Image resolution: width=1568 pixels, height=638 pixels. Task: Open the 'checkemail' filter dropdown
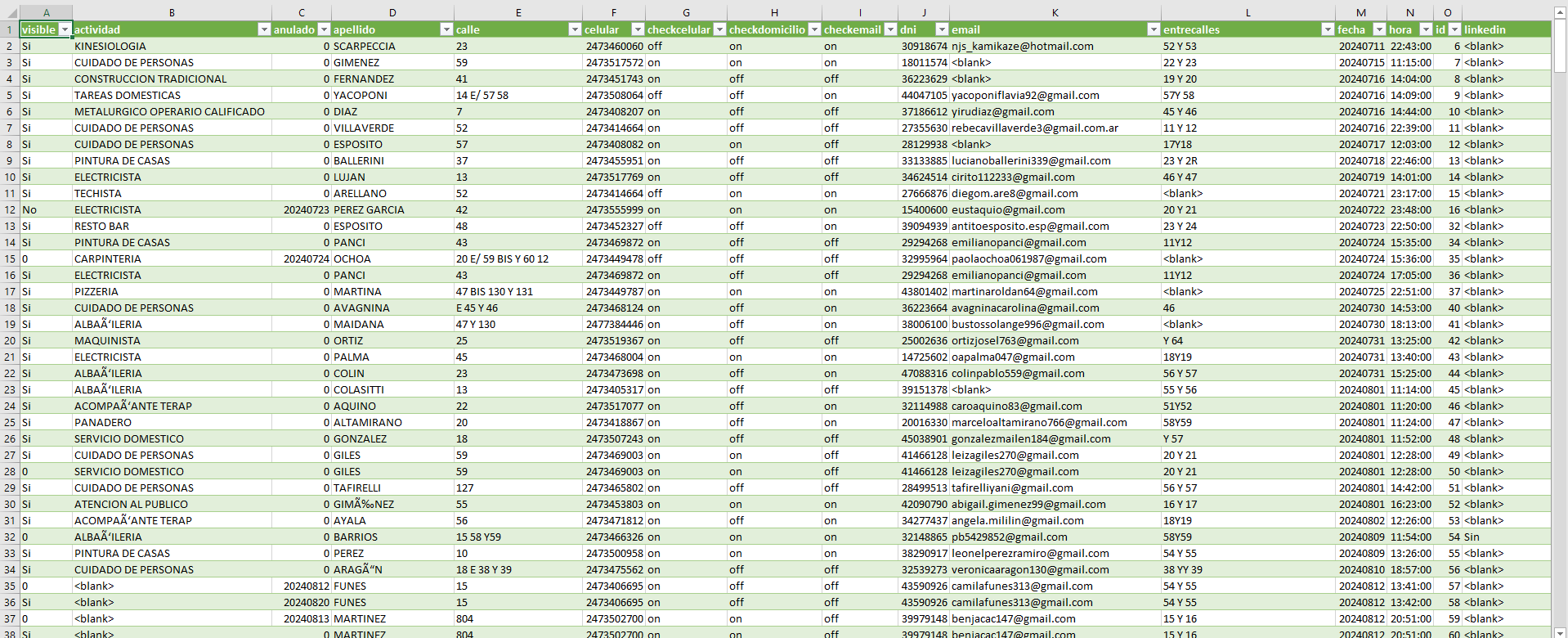point(890,29)
